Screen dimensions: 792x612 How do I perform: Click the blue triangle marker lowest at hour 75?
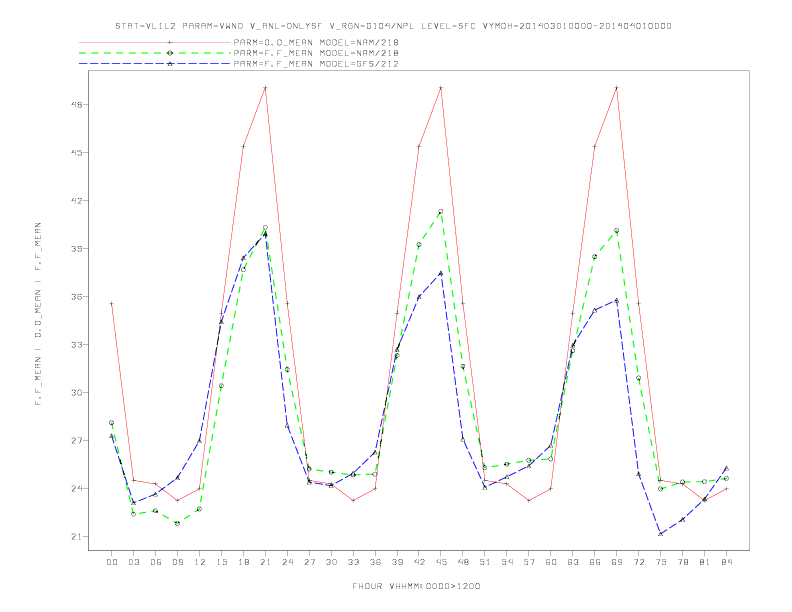point(661,534)
